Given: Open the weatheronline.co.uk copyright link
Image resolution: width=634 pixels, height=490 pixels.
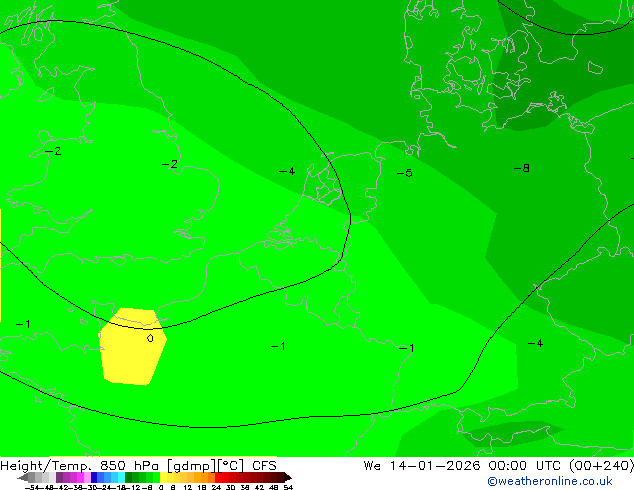Looking at the screenshot, I should (550, 481).
